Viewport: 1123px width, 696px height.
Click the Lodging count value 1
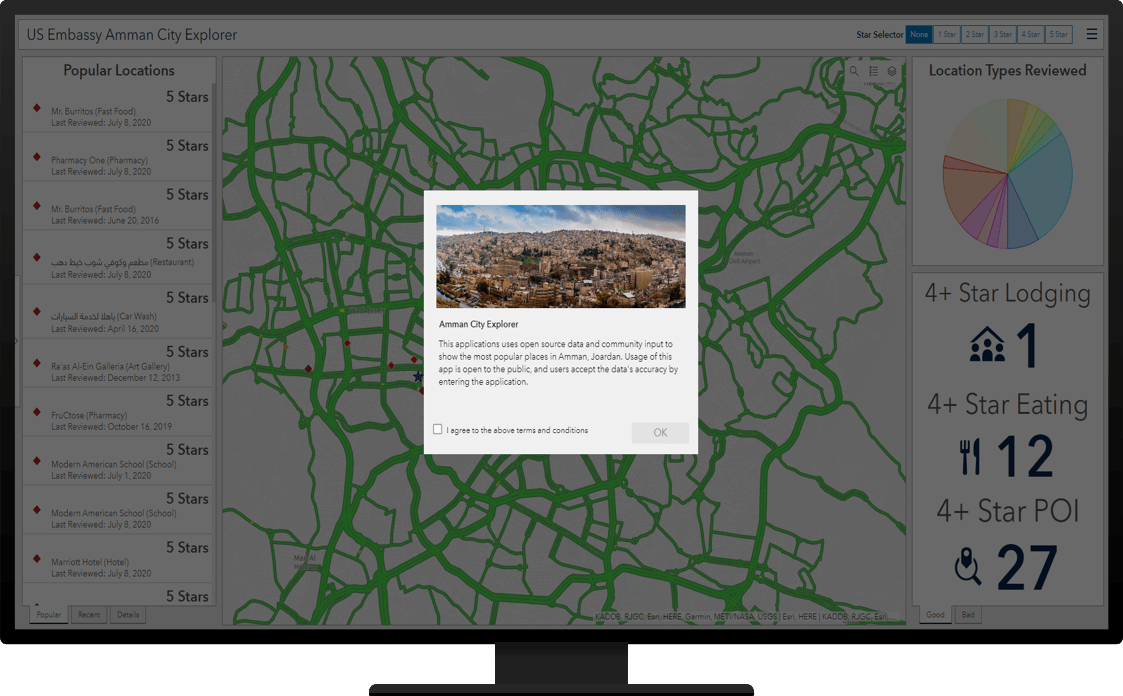[1028, 345]
